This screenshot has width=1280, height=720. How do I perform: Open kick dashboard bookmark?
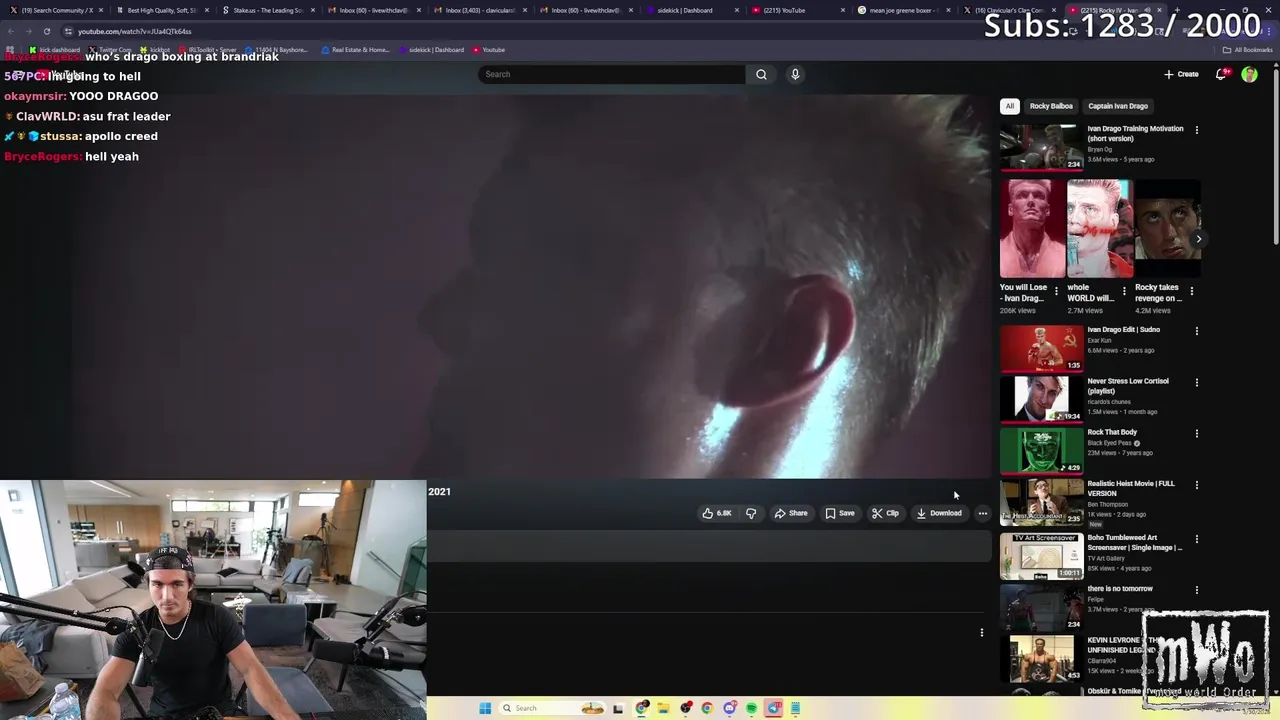pyautogui.click(x=55, y=50)
